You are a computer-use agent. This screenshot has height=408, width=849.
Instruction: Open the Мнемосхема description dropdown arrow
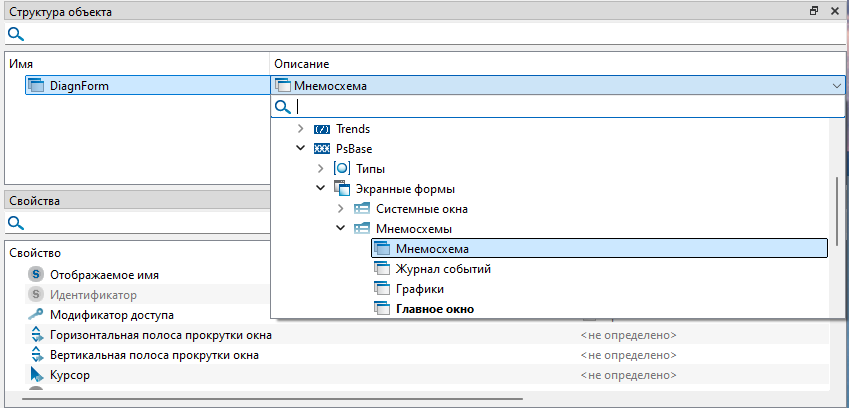point(836,86)
